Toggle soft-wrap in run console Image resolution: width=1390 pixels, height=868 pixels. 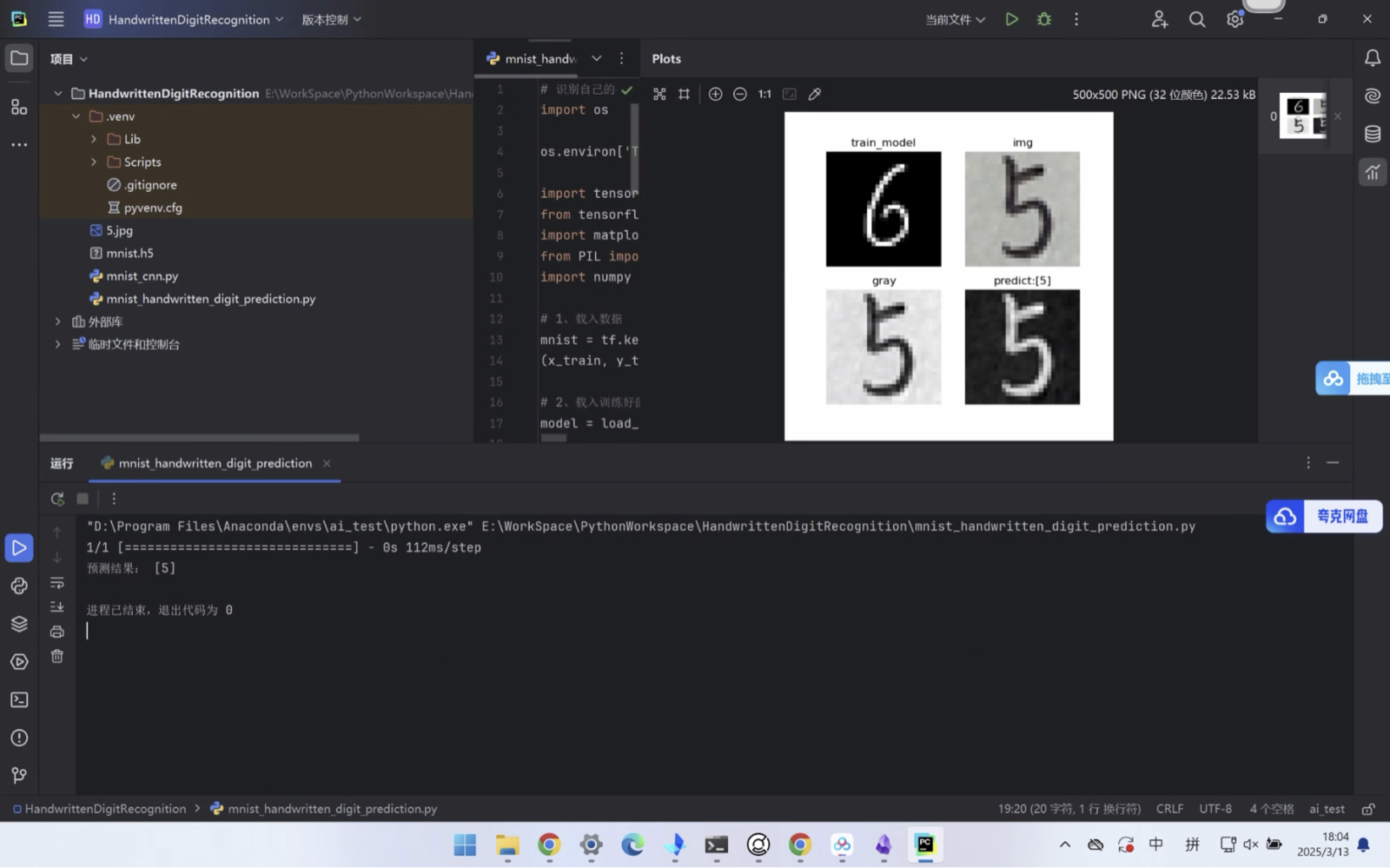point(57,583)
